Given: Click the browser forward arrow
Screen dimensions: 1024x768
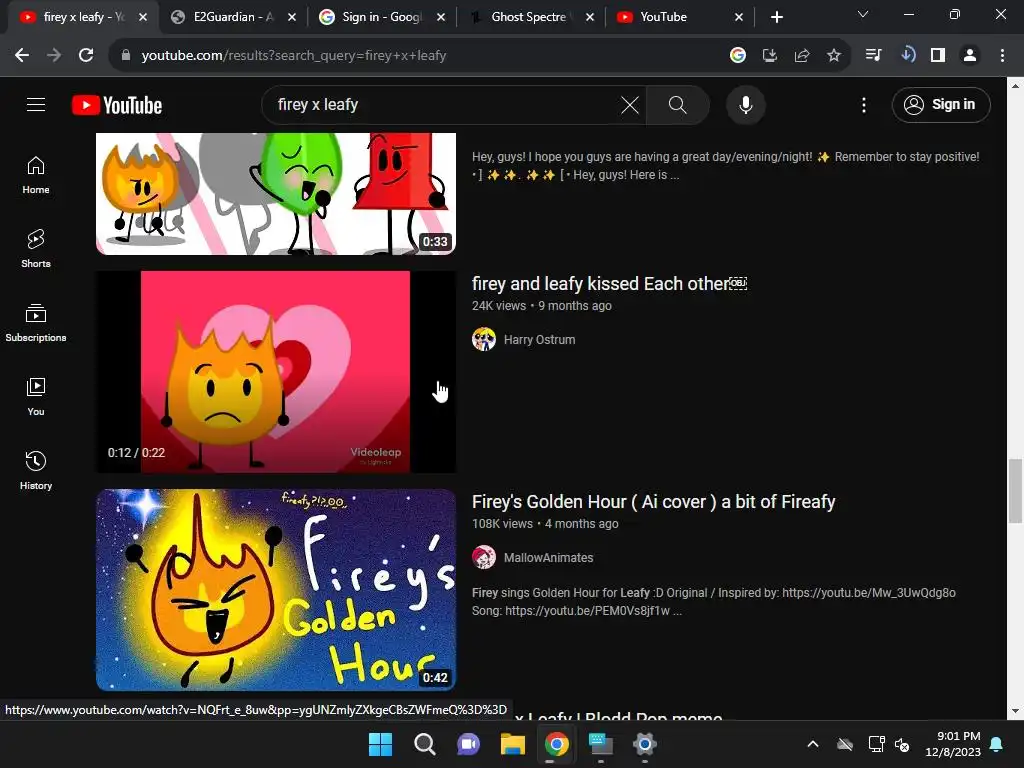Looking at the screenshot, I should pyautogui.click(x=54, y=56).
